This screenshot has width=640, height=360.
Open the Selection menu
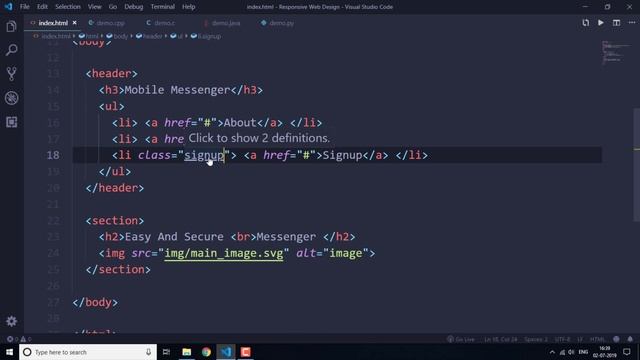[x=68, y=7]
